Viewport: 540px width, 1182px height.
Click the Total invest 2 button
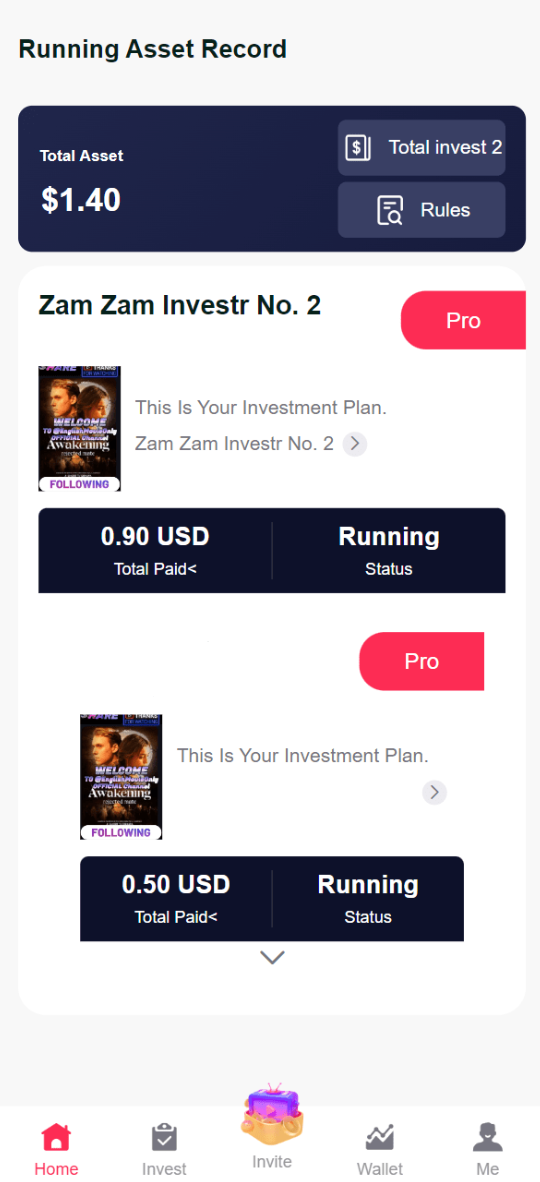pyautogui.click(x=422, y=148)
